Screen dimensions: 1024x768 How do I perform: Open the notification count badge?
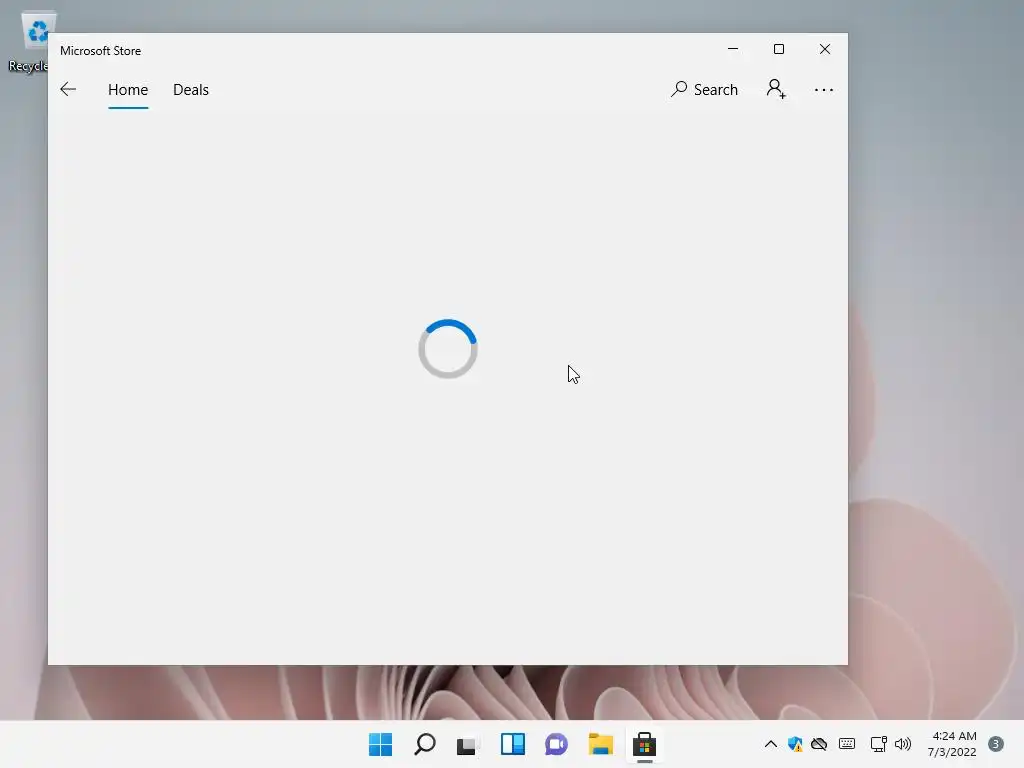pyautogui.click(x=996, y=744)
